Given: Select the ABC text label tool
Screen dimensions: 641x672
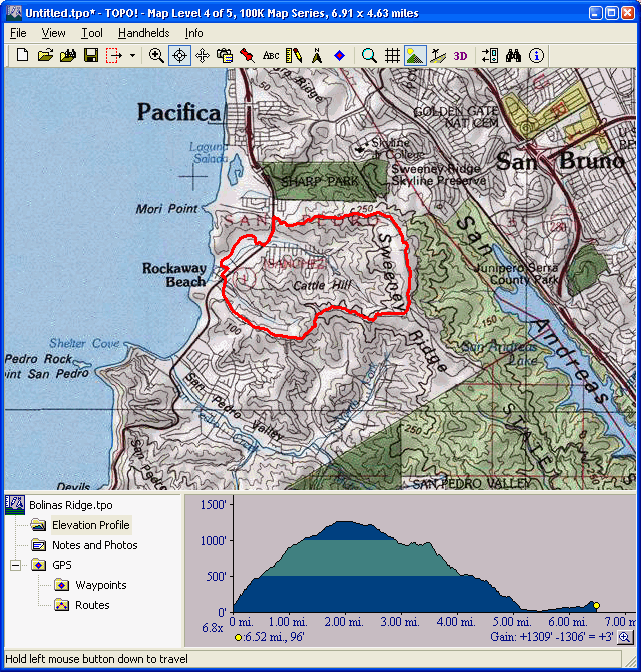Looking at the screenshot, I should point(271,56).
